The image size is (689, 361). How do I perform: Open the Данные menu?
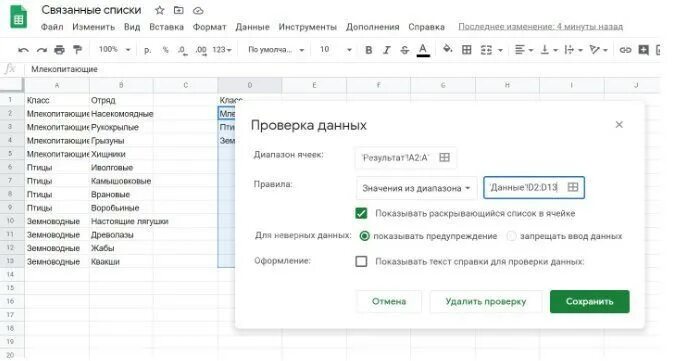tap(252, 27)
